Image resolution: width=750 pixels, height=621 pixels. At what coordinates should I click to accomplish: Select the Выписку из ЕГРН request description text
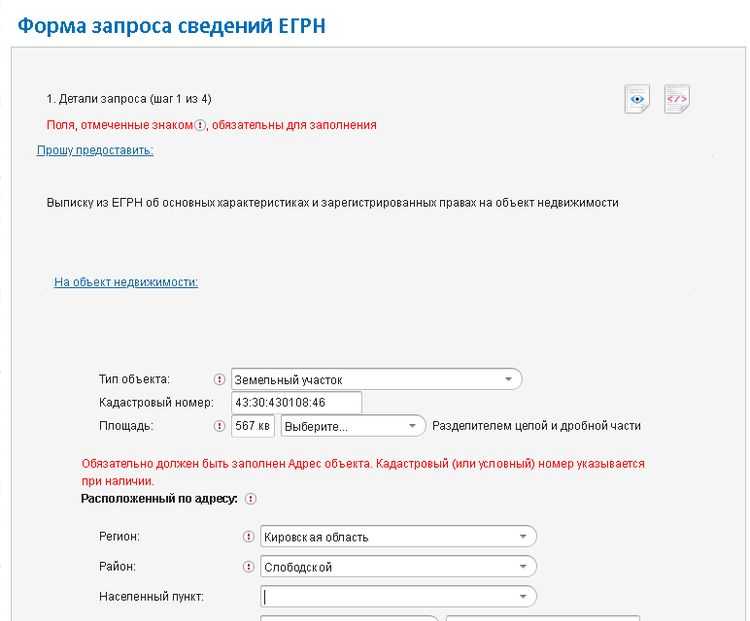tap(332, 203)
